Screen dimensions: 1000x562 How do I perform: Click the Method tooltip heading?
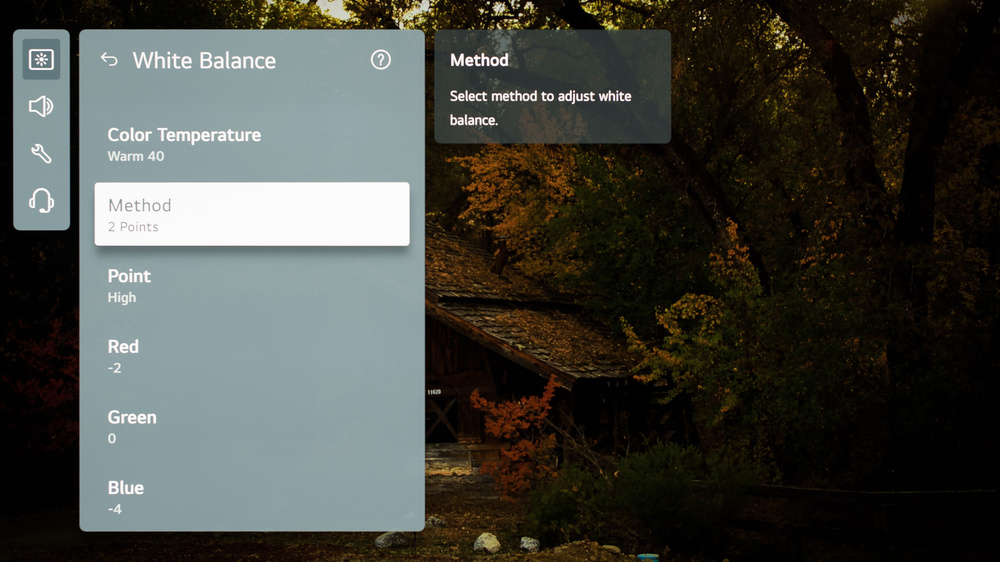pyautogui.click(x=479, y=60)
